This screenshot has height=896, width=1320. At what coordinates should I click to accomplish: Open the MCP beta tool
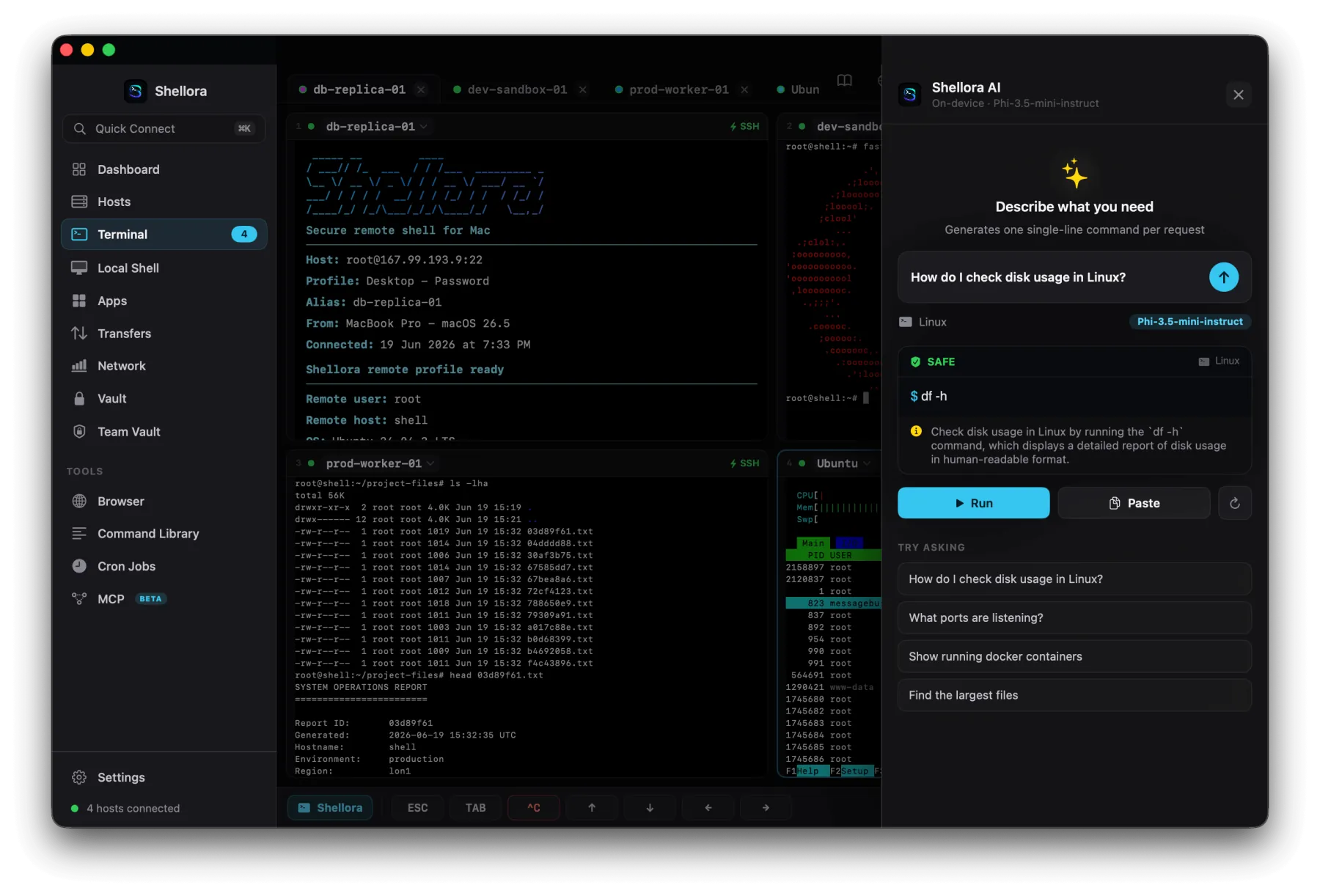click(164, 599)
